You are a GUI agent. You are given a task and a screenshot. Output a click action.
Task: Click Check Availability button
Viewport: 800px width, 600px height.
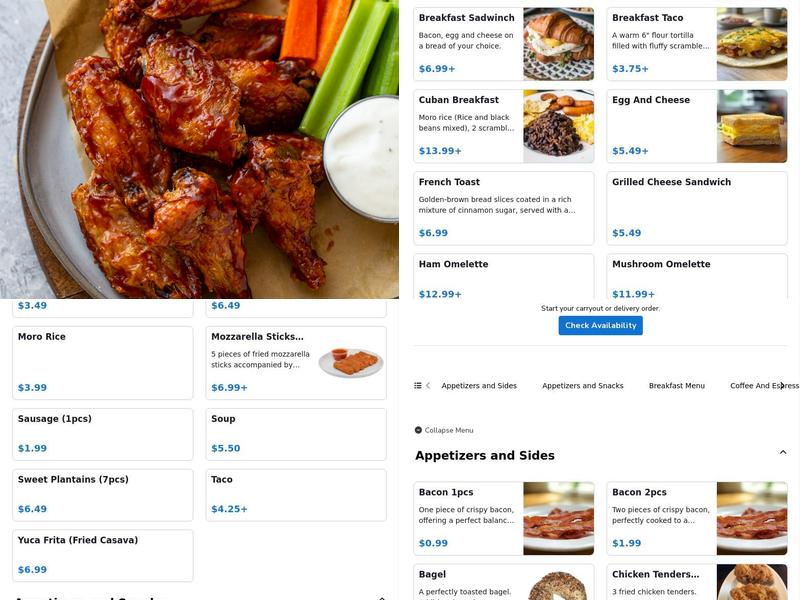pos(601,326)
